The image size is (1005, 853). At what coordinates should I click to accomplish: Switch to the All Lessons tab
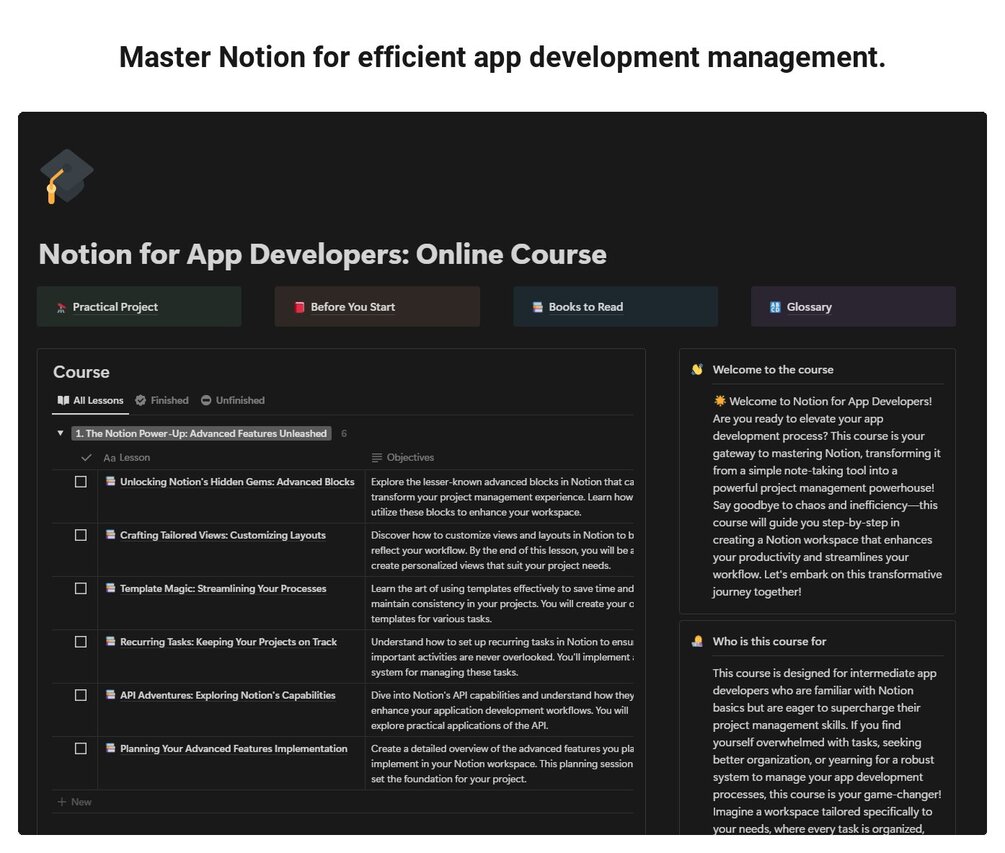(x=90, y=401)
